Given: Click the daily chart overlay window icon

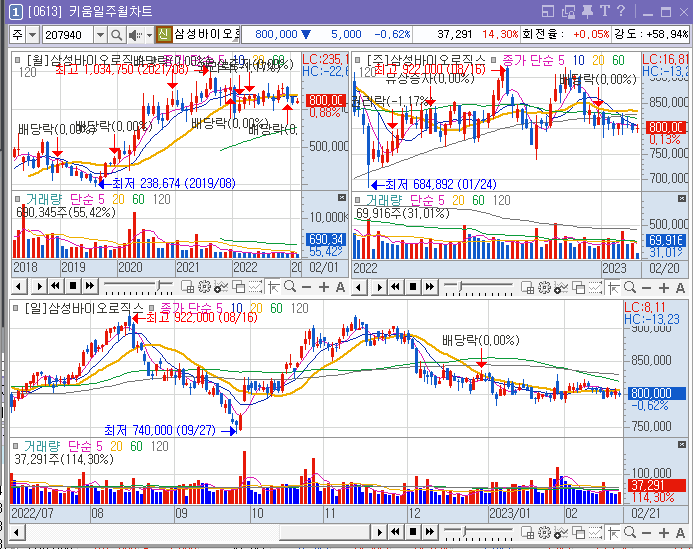Looking at the screenshot, I should (x=578, y=533).
